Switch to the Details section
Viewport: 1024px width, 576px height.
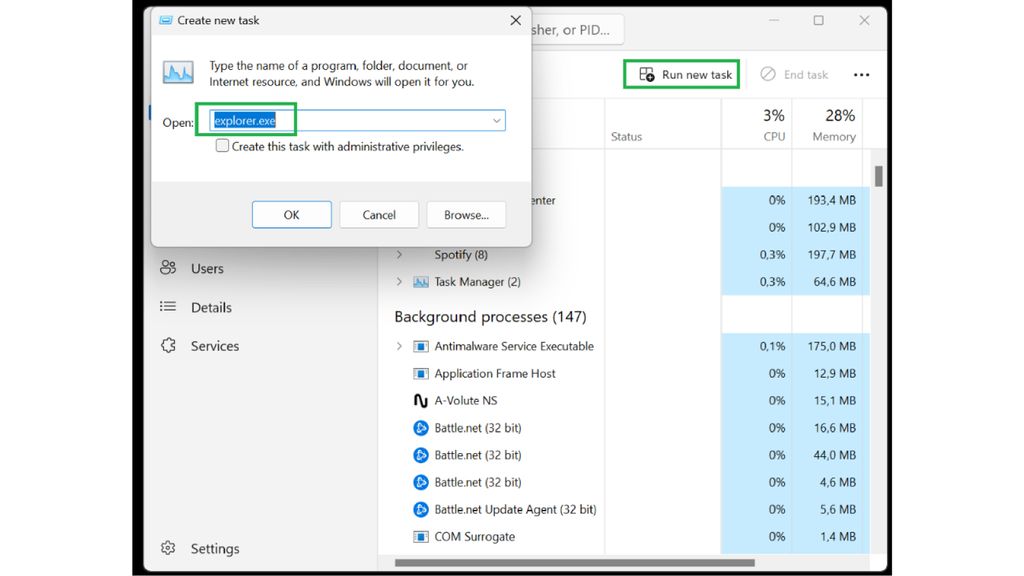[x=210, y=307]
